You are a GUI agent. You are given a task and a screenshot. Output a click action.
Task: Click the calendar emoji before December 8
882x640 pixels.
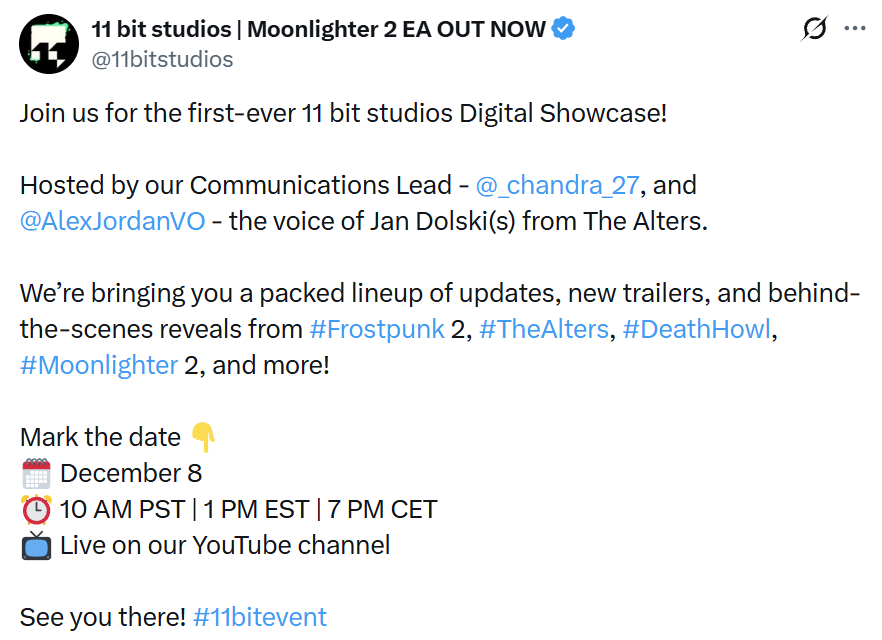tap(36, 473)
